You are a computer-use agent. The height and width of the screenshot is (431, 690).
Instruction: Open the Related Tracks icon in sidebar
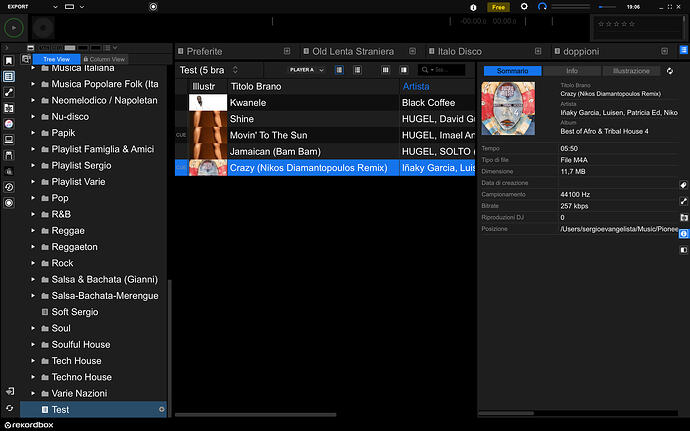[9, 92]
